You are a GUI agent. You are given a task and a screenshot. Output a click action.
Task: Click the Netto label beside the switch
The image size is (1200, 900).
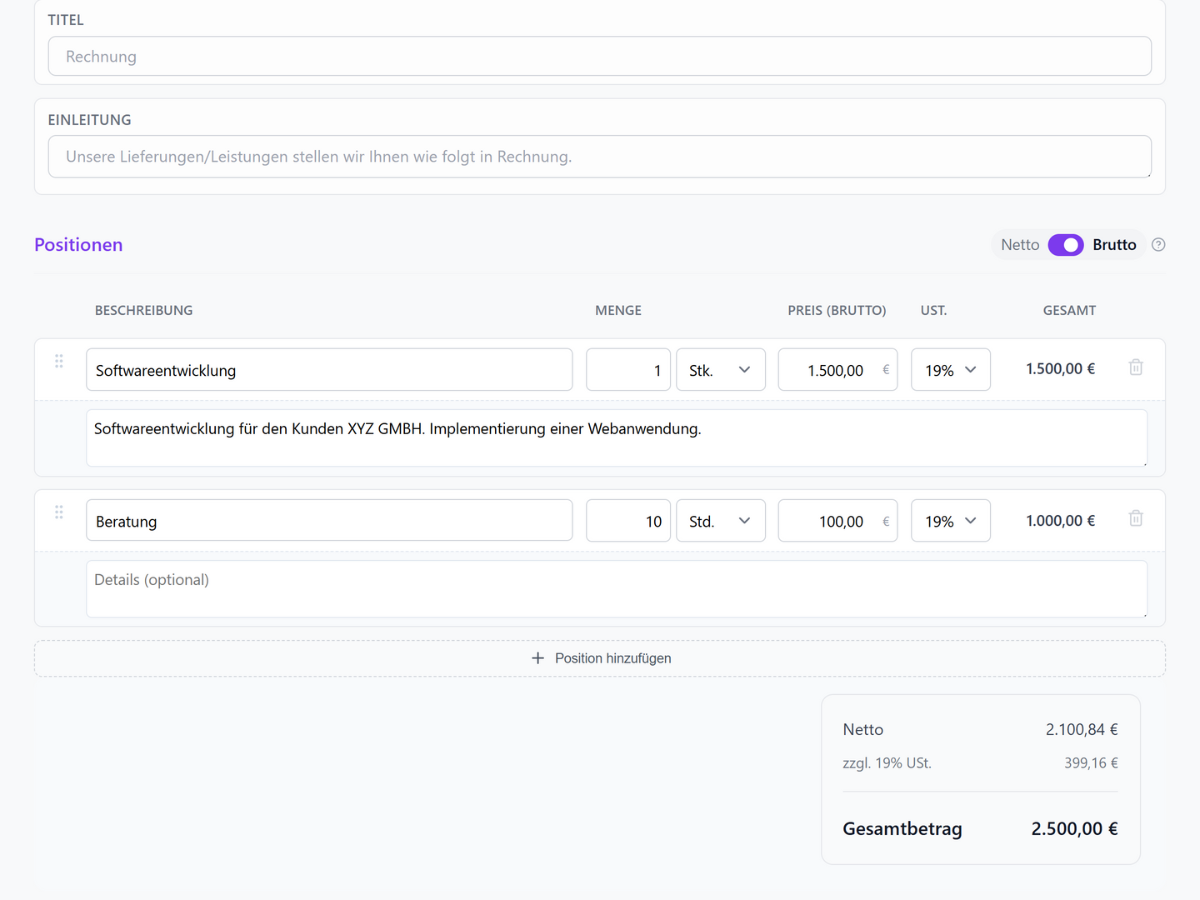tap(1020, 245)
